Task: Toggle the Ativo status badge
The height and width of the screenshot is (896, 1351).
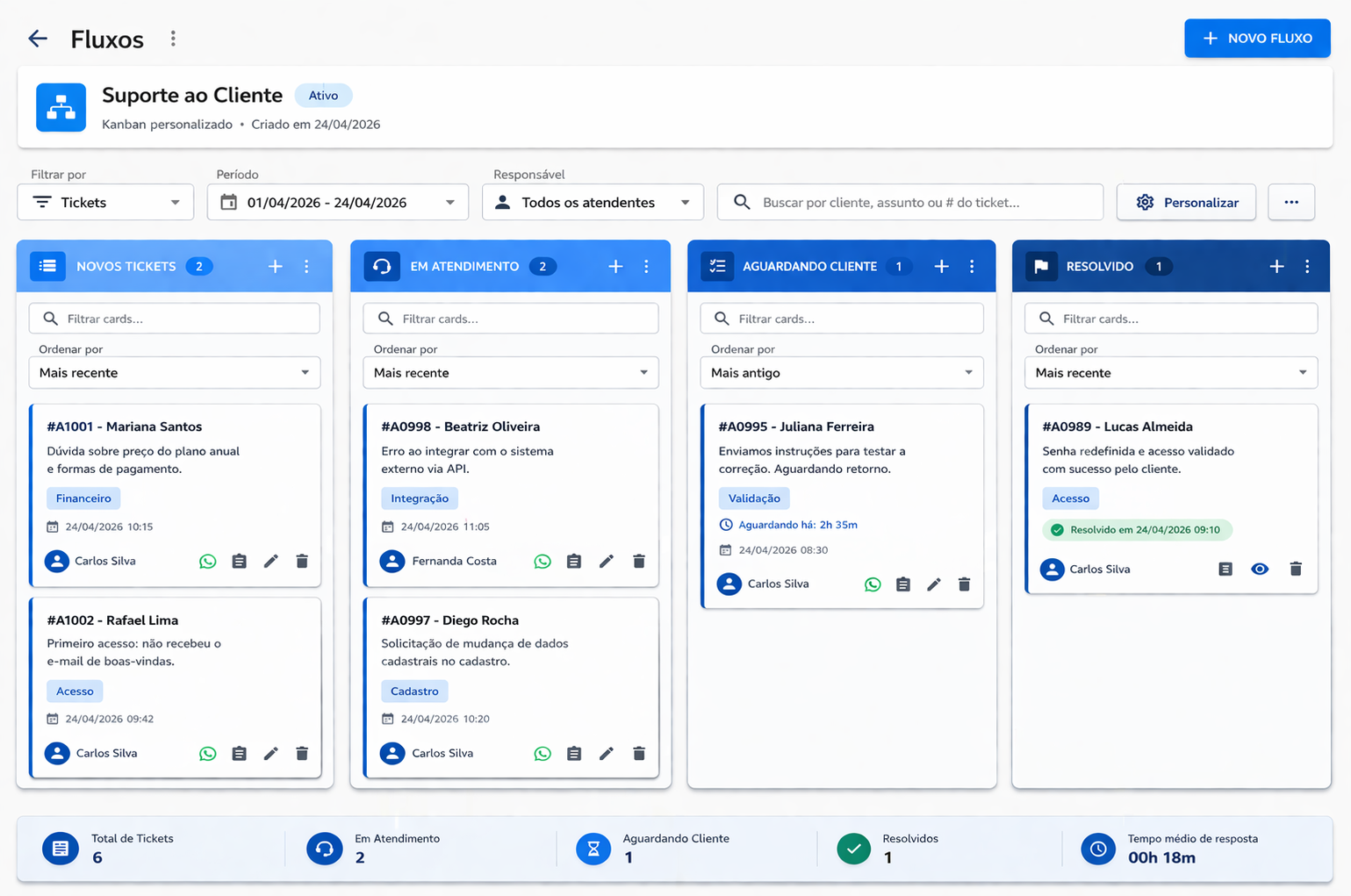Action: click(323, 95)
